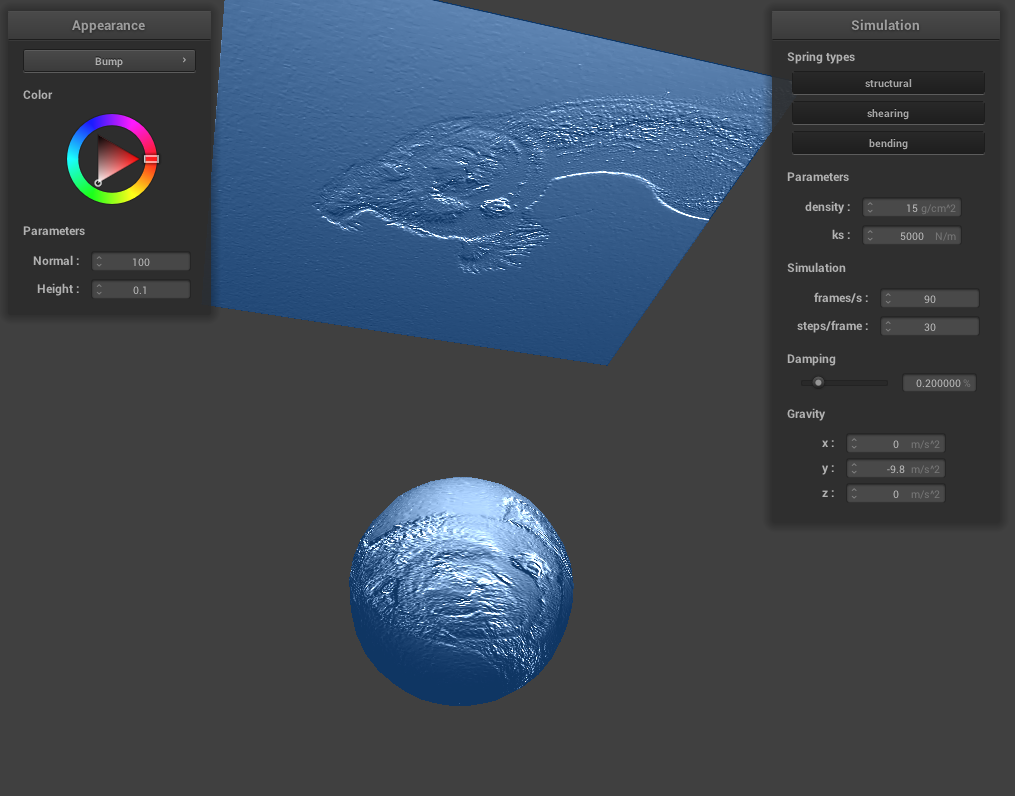Image resolution: width=1015 pixels, height=796 pixels.
Task: Click the Normal value stepper arrows
Action: point(99,262)
